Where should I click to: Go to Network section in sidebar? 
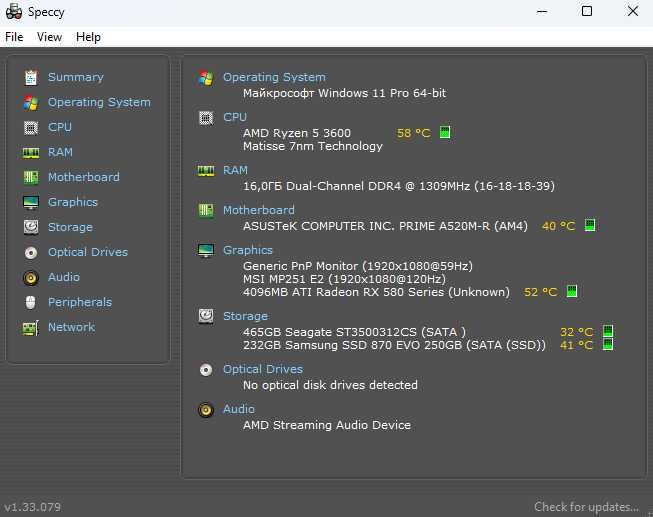pos(71,327)
